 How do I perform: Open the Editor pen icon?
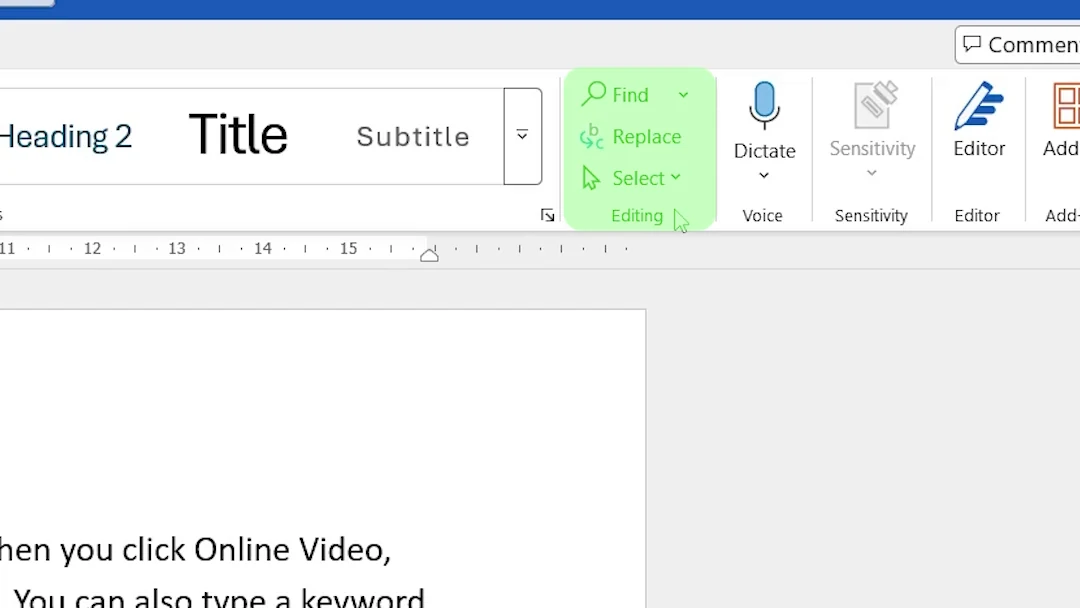point(978,106)
